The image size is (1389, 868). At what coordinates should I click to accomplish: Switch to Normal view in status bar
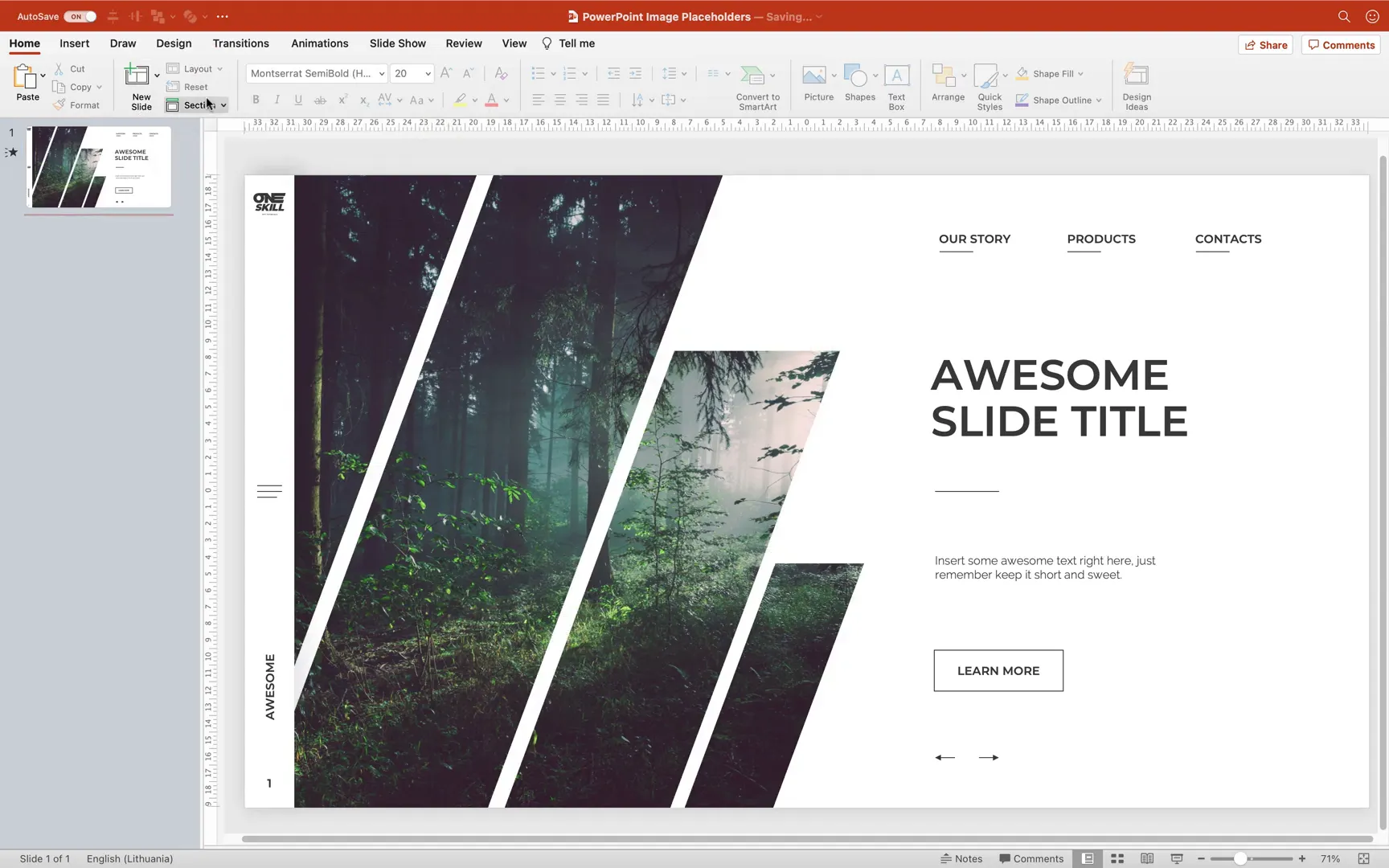[1088, 858]
